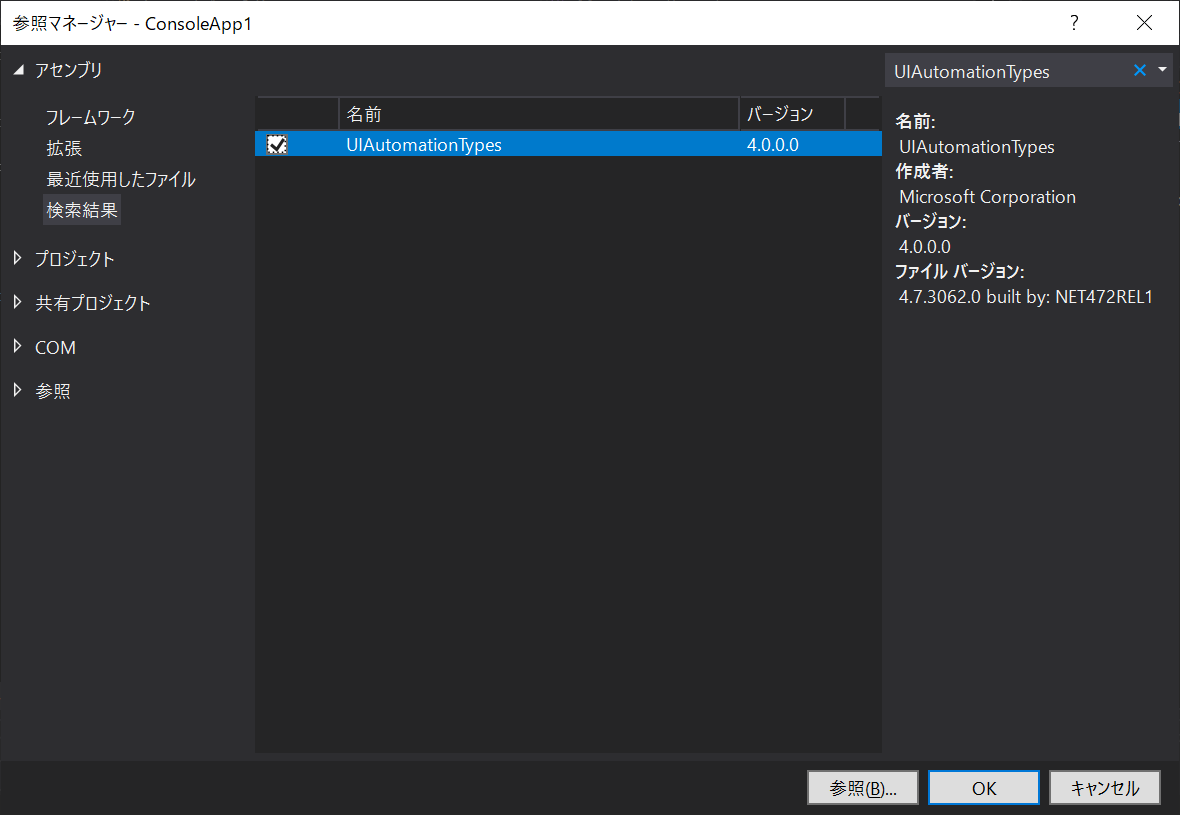Click into the UIAutomationTypes search field
Image resolution: width=1180 pixels, height=815 pixels.
(x=1005, y=71)
